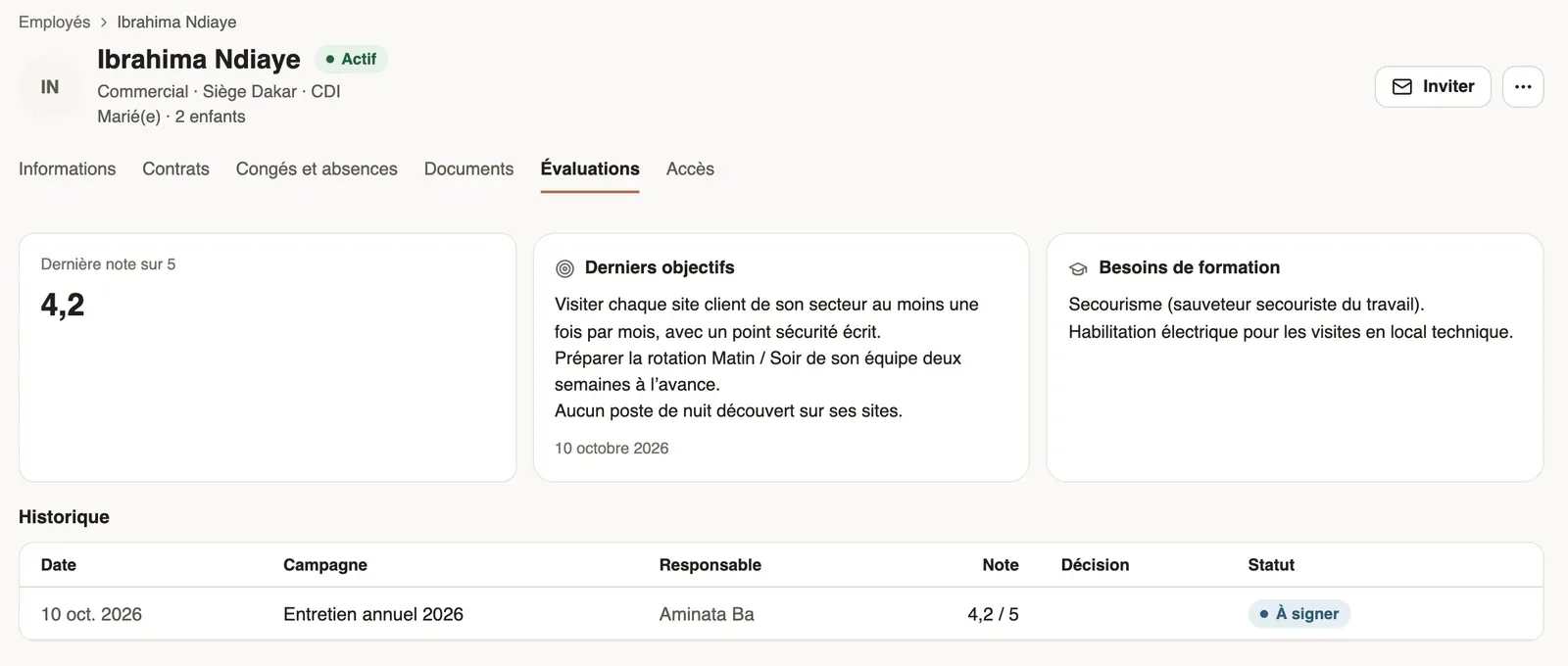Click the Aminata Ba responsable cell
Screen dimensions: 1568x666
[x=707, y=614]
